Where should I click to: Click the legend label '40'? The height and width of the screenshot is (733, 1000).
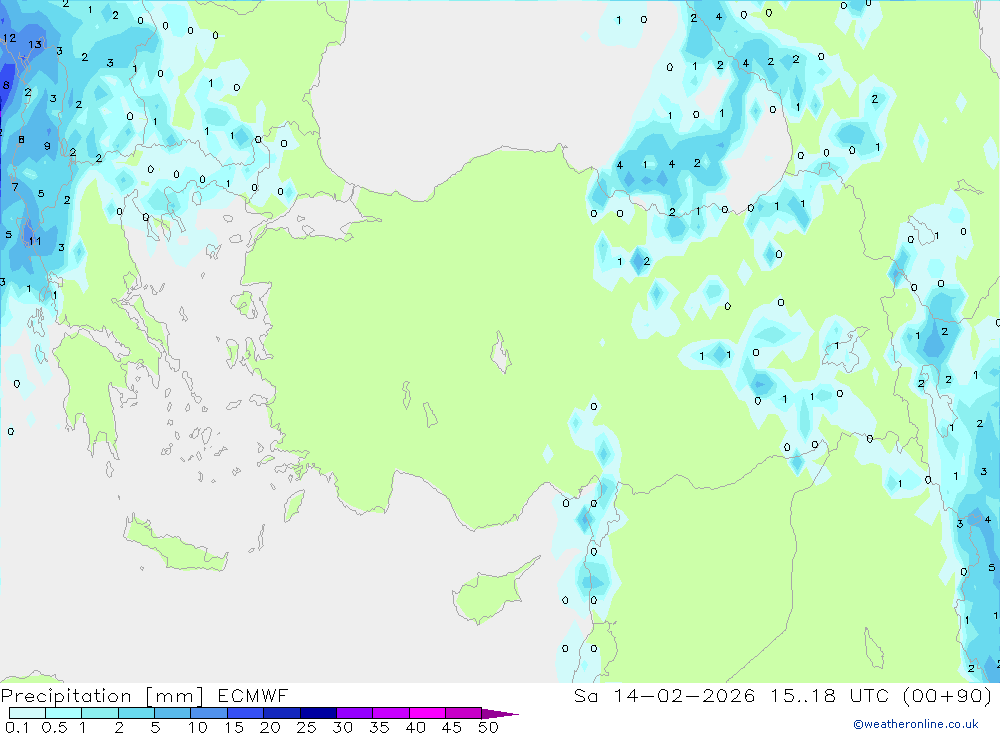point(415,727)
